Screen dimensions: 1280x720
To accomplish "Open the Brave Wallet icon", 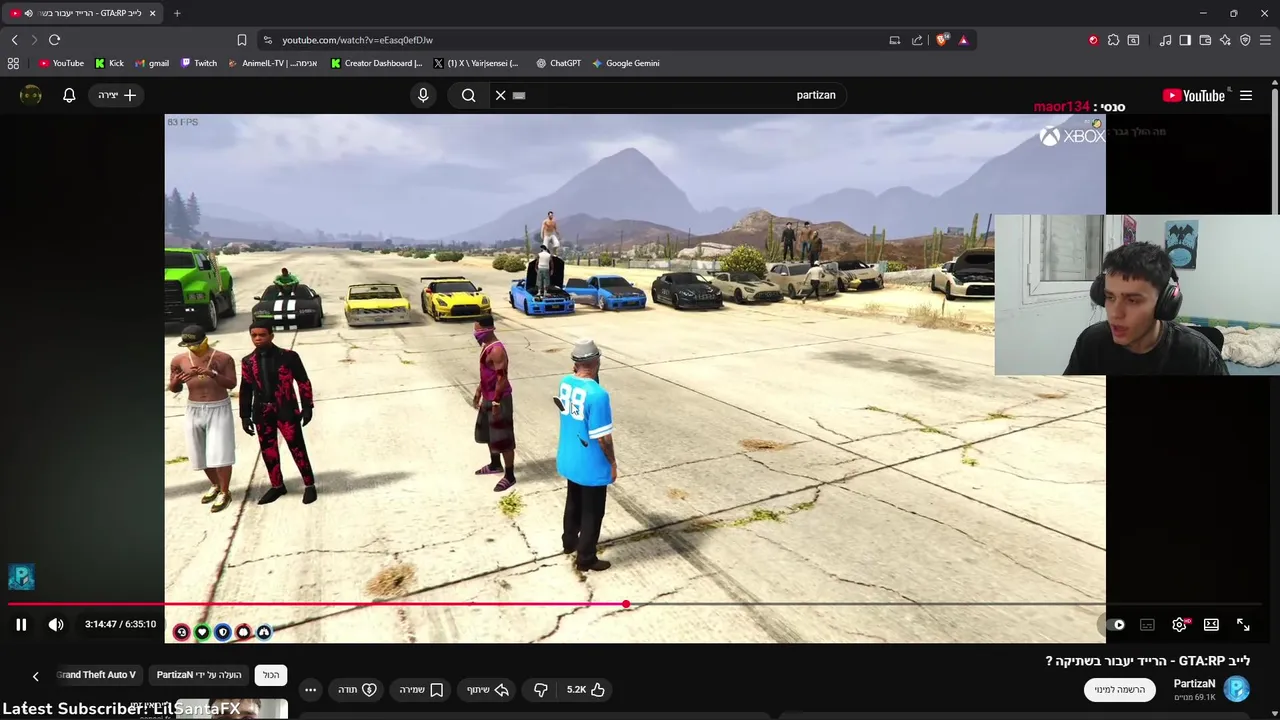I will [x=1205, y=40].
